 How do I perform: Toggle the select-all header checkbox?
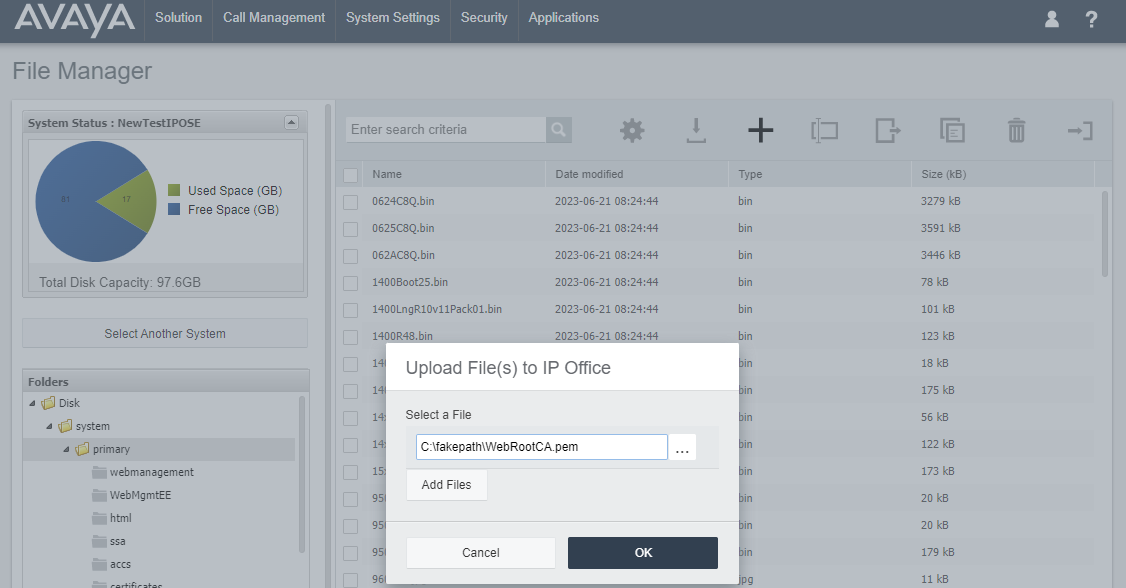[350, 175]
